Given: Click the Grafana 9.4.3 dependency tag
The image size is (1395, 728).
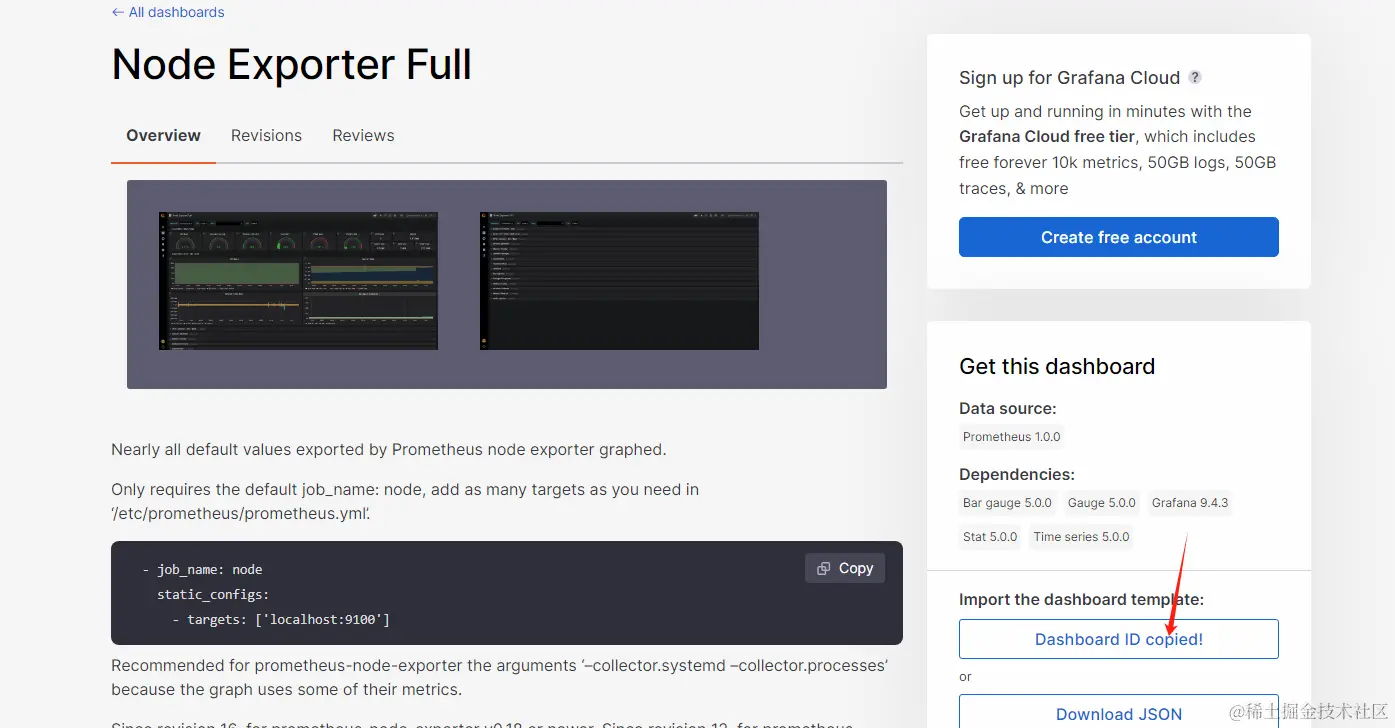Looking at the screenshot, I should [x=1189, y=503].
